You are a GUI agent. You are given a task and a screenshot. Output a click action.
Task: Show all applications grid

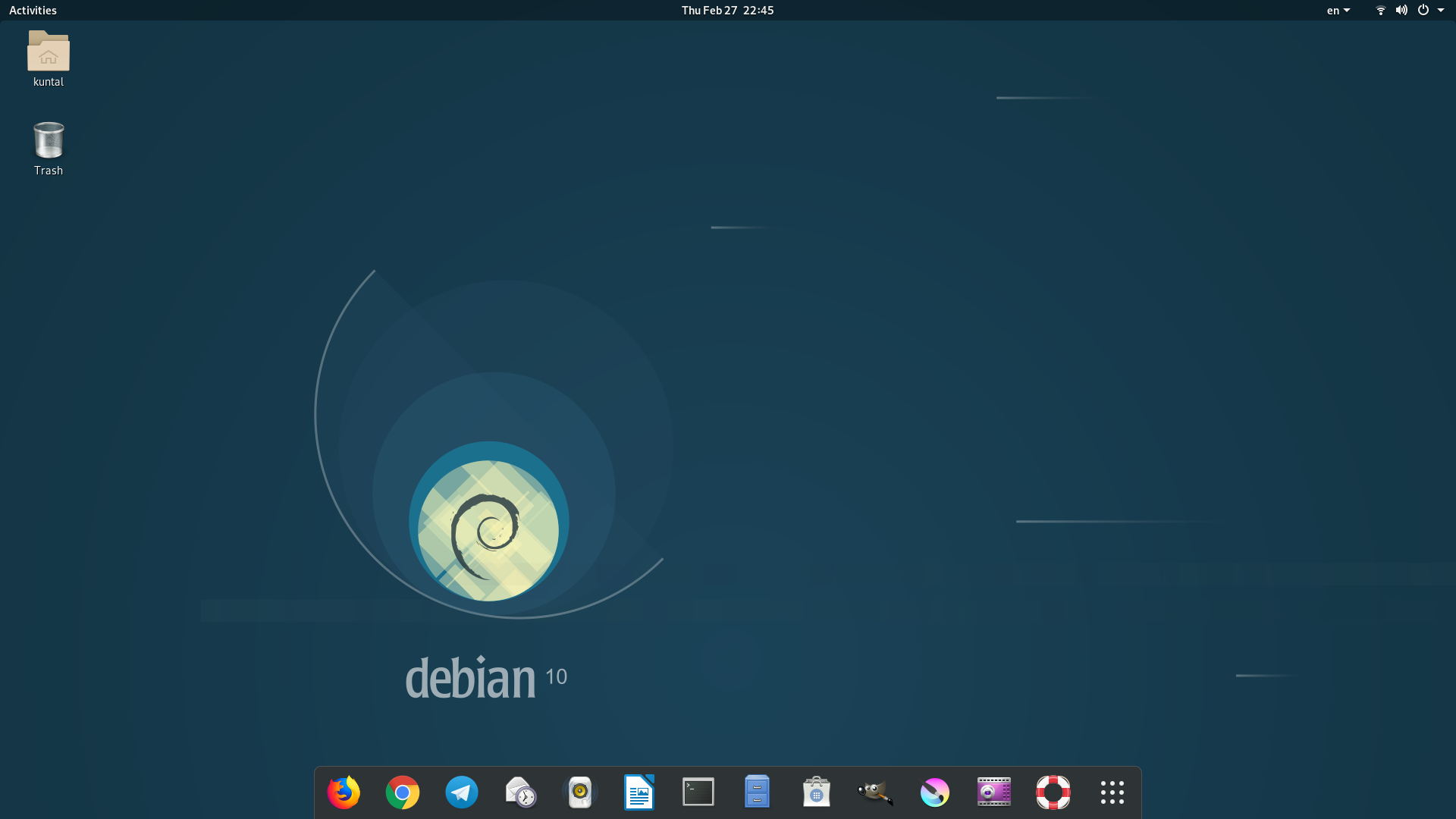[1112, 792]
